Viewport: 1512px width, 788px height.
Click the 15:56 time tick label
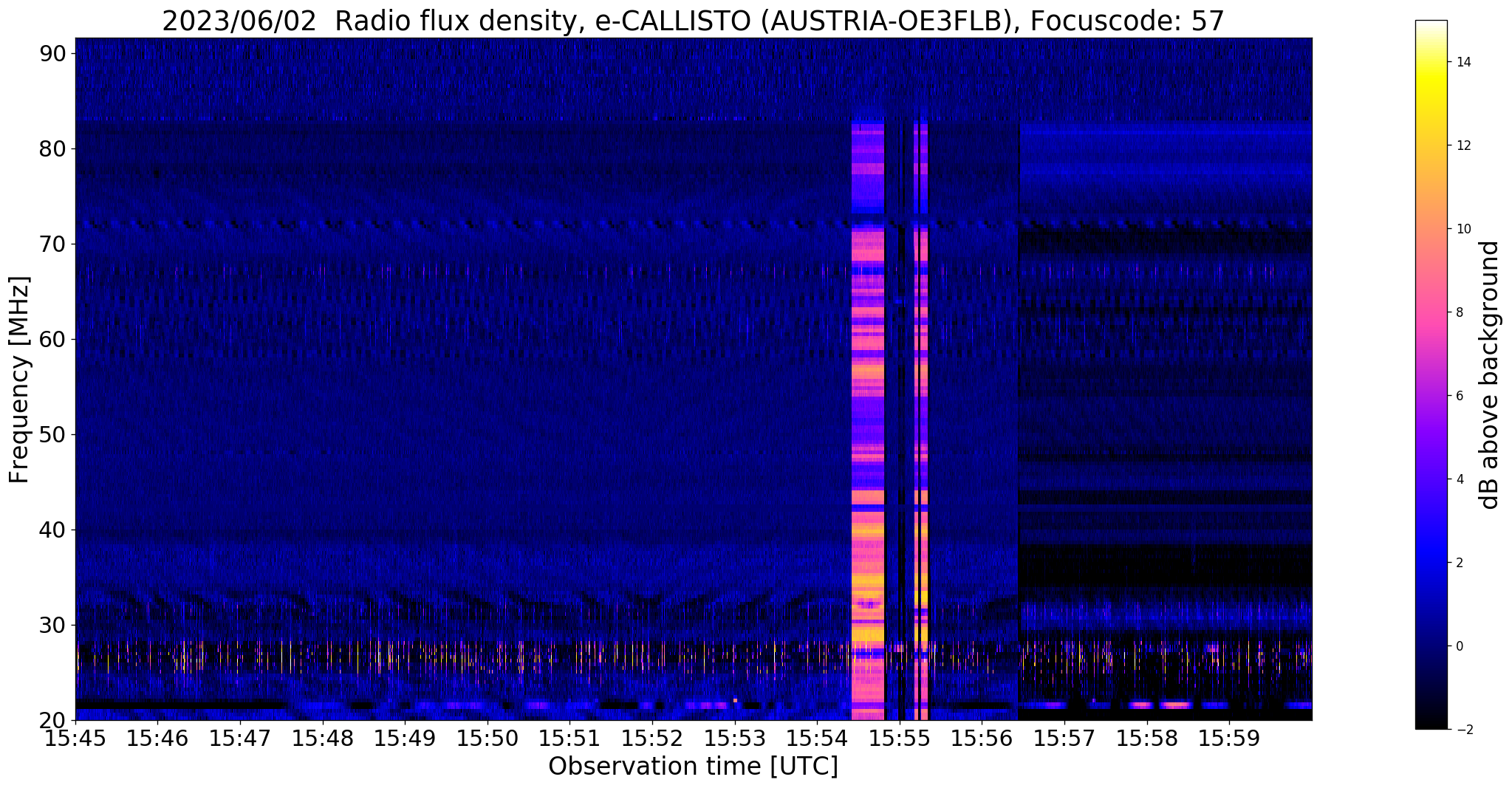click(982, 737)
